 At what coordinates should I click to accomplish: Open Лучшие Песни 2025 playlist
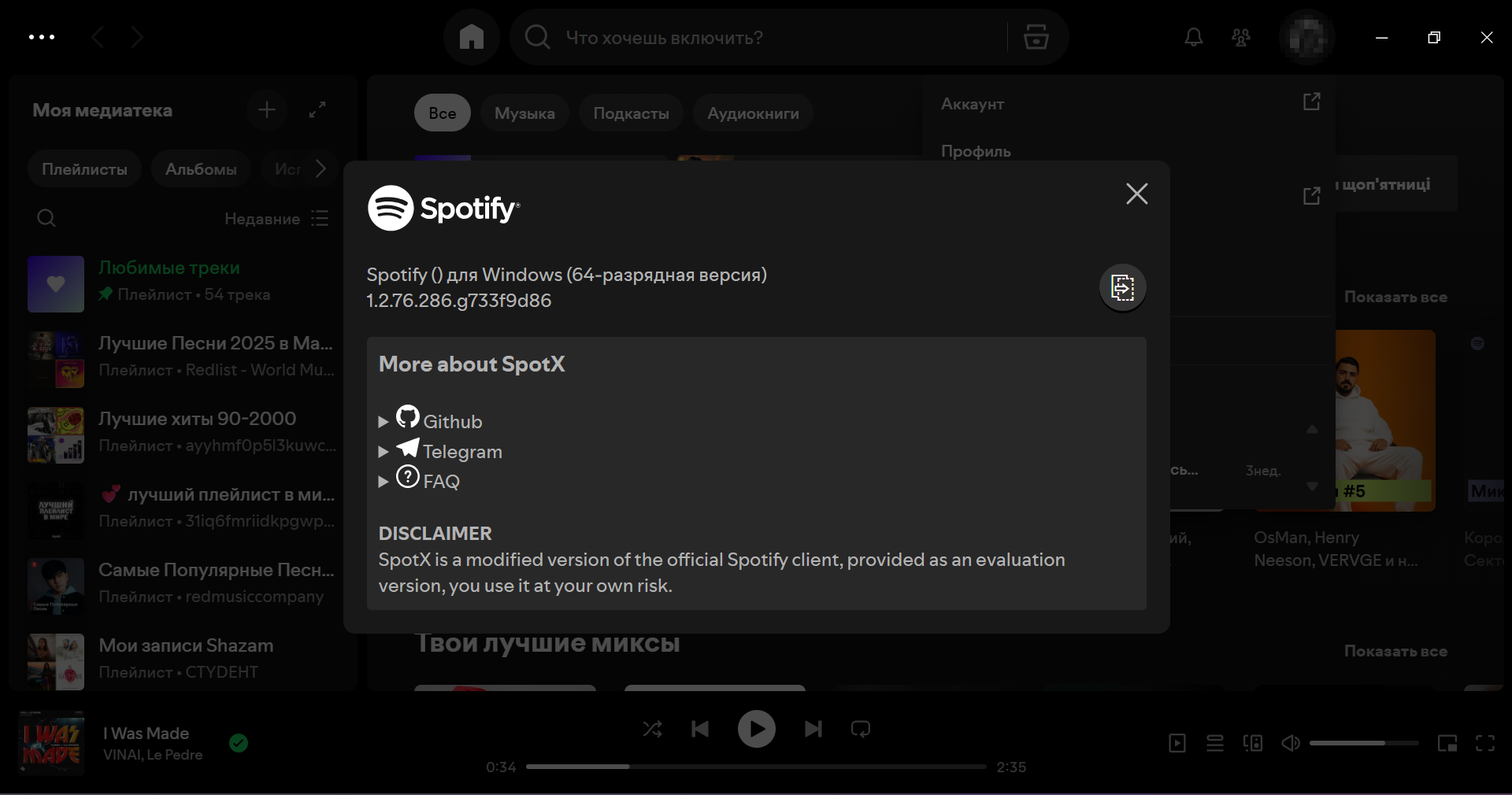point(182,360)
